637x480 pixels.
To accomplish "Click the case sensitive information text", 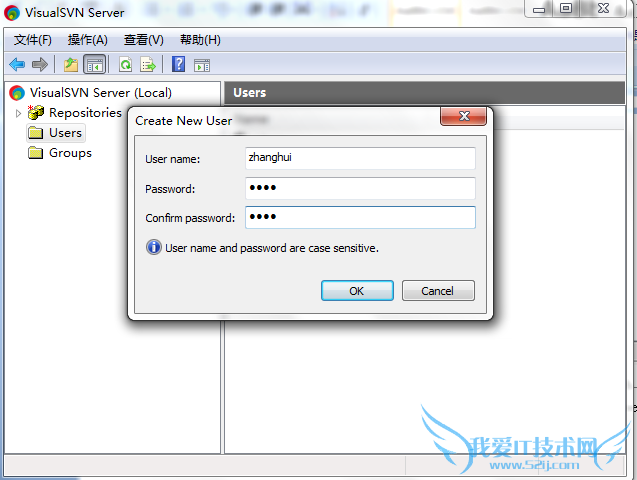I will pyautogui.click(x=272, y=248).
